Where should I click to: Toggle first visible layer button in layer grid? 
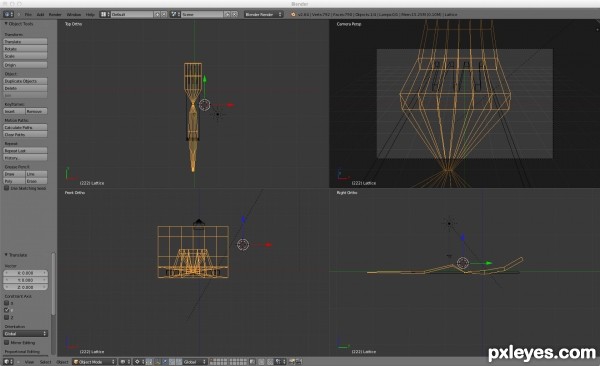point(212,360)
